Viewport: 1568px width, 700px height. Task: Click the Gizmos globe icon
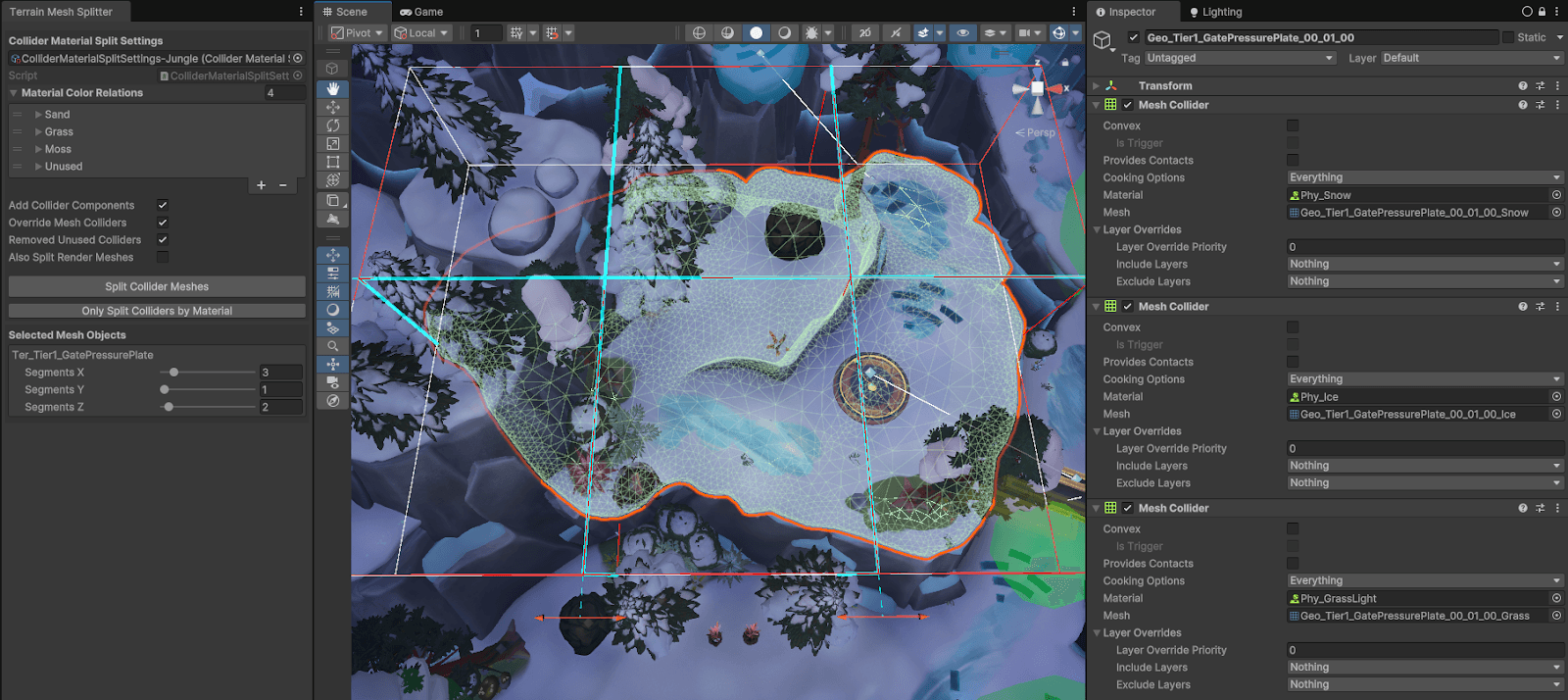[1058, 33]
